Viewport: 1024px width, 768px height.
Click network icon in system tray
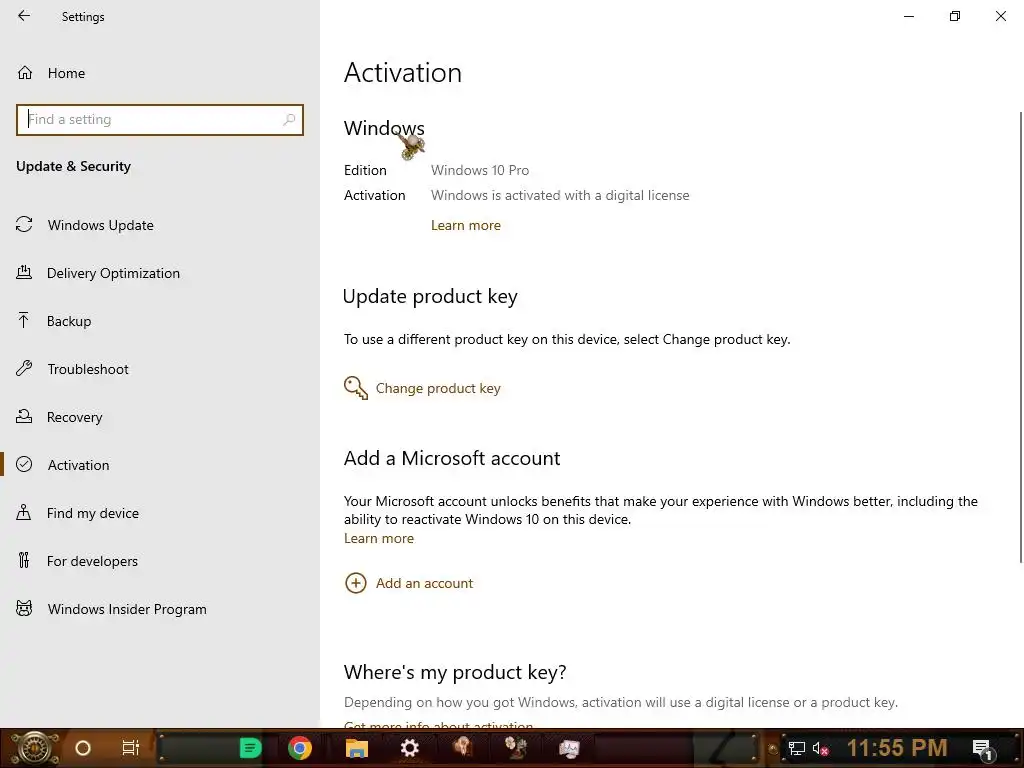tap(796, 748)
